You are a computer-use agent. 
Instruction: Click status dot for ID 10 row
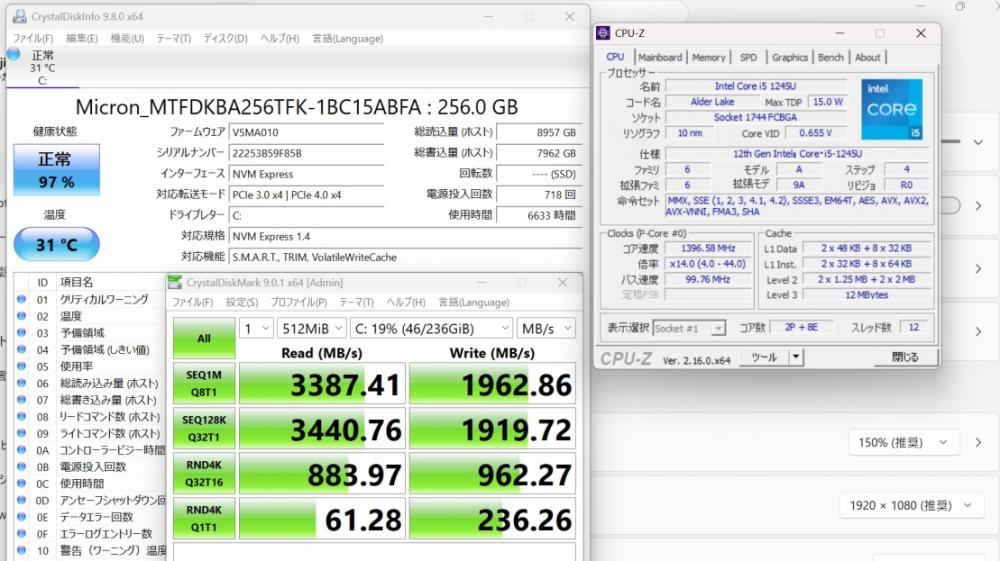click(21, 550)
